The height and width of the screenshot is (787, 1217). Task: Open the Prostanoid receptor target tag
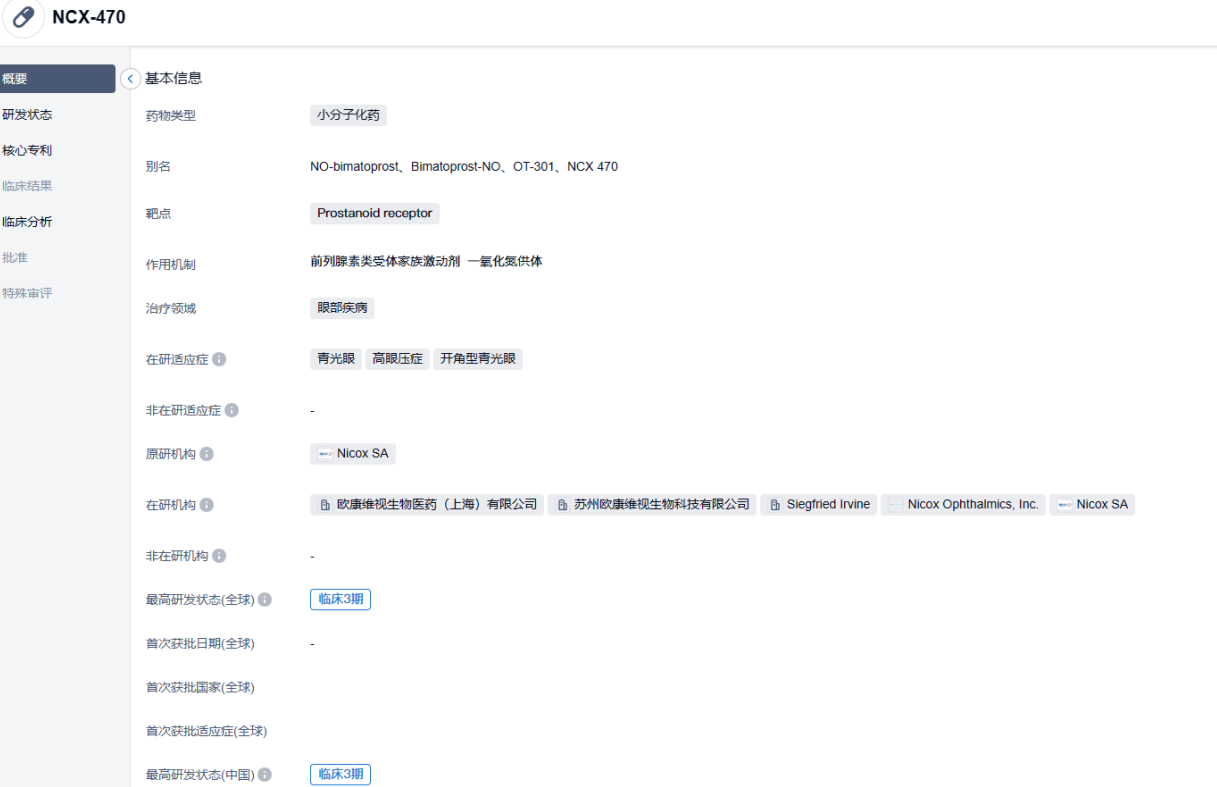point(374,213)
